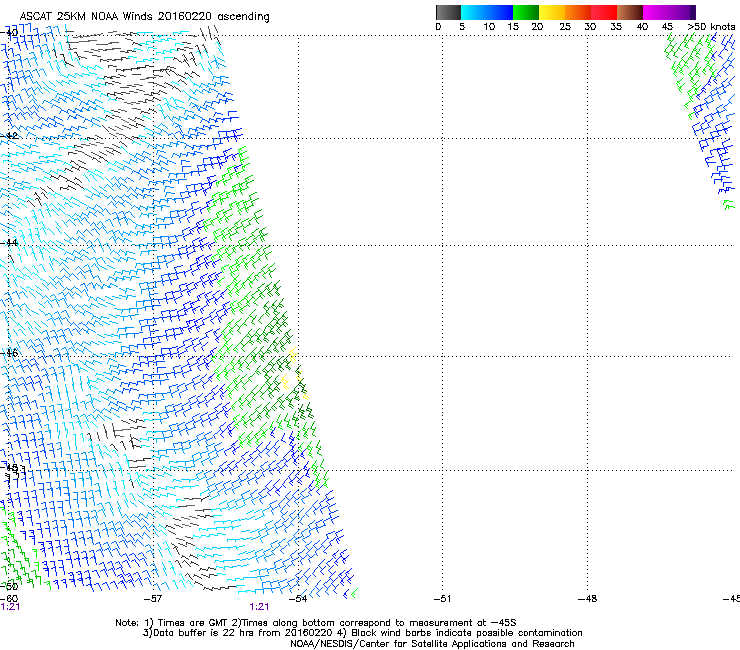The image size is (740, 650).
Task: Select the -48 longitude axis label at bottom
Action: (588, 599)
